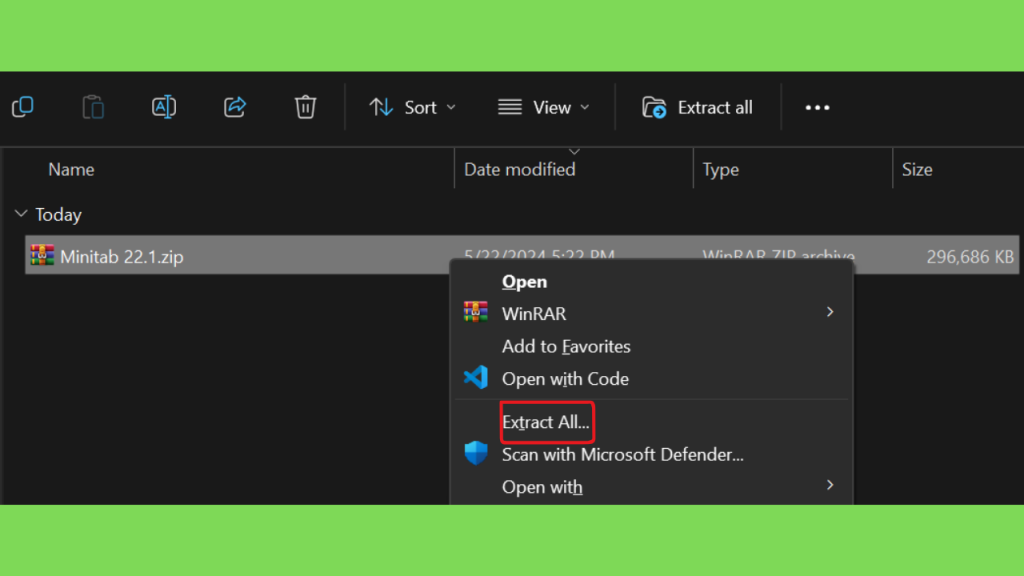Click the Share icon in toolbar
Image resolution: width=1024 pixels, height=576 pixels.
click(x=235, y=107)
